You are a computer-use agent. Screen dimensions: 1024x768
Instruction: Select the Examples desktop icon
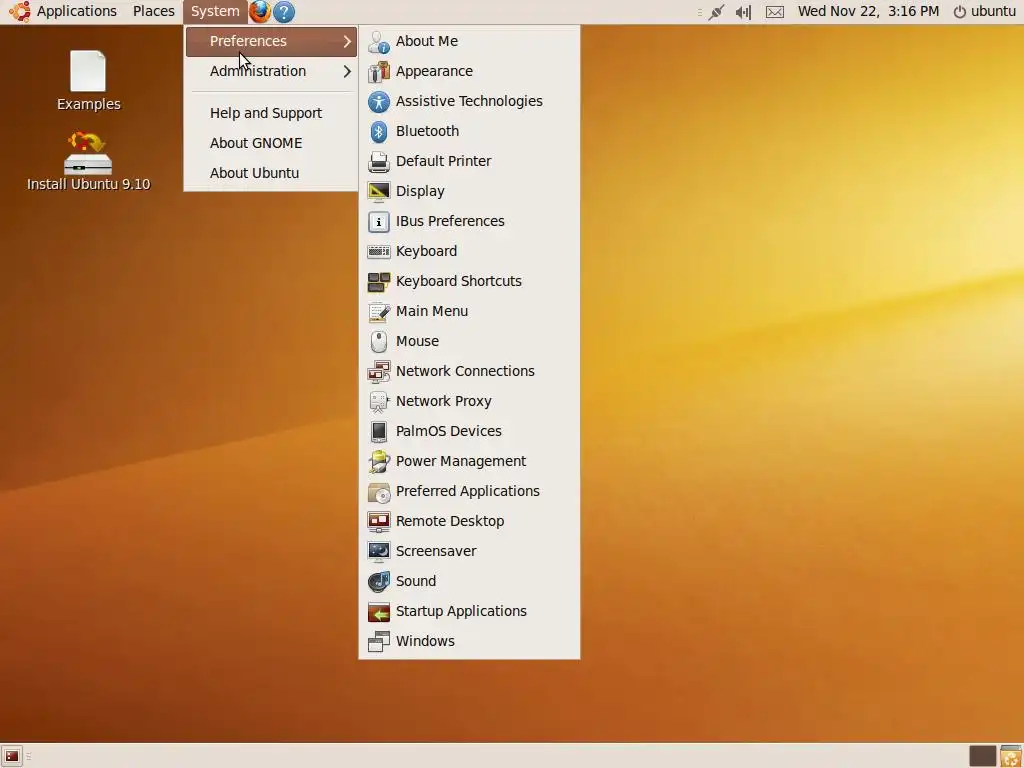coord(88,80)
